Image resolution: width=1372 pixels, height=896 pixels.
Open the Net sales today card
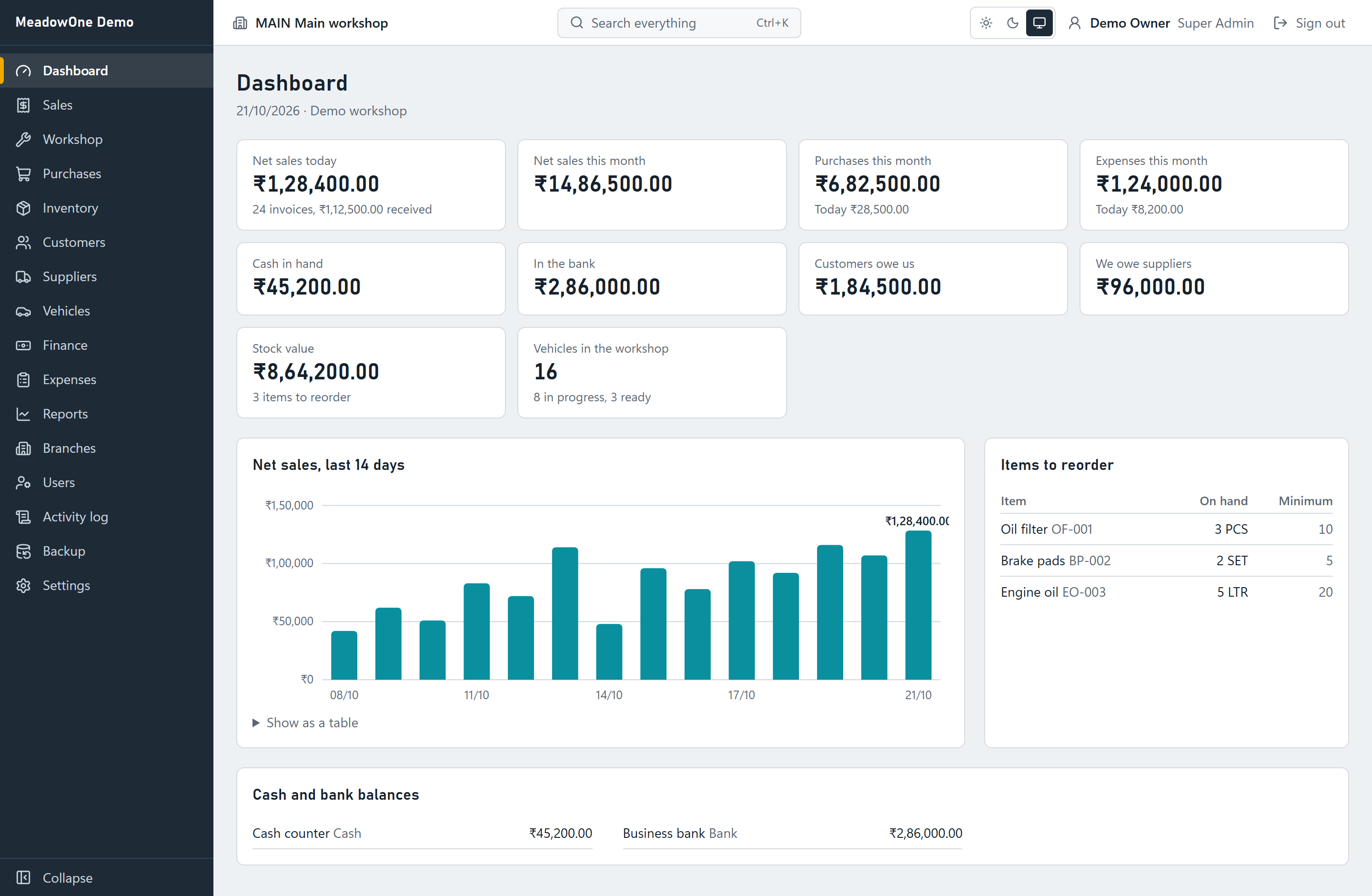tap(371, 185)
